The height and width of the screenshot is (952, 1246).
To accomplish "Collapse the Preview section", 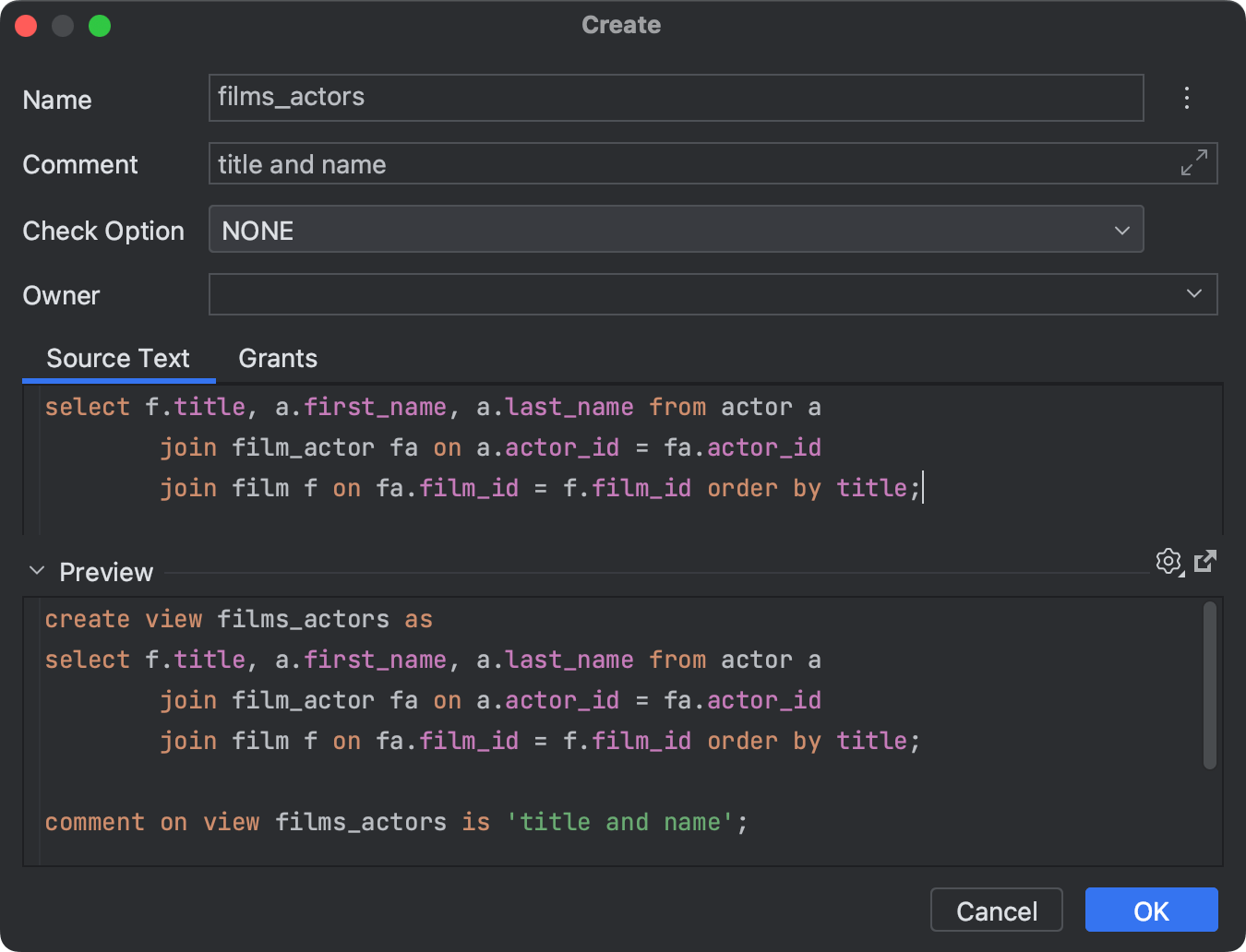I will point(37,570).
